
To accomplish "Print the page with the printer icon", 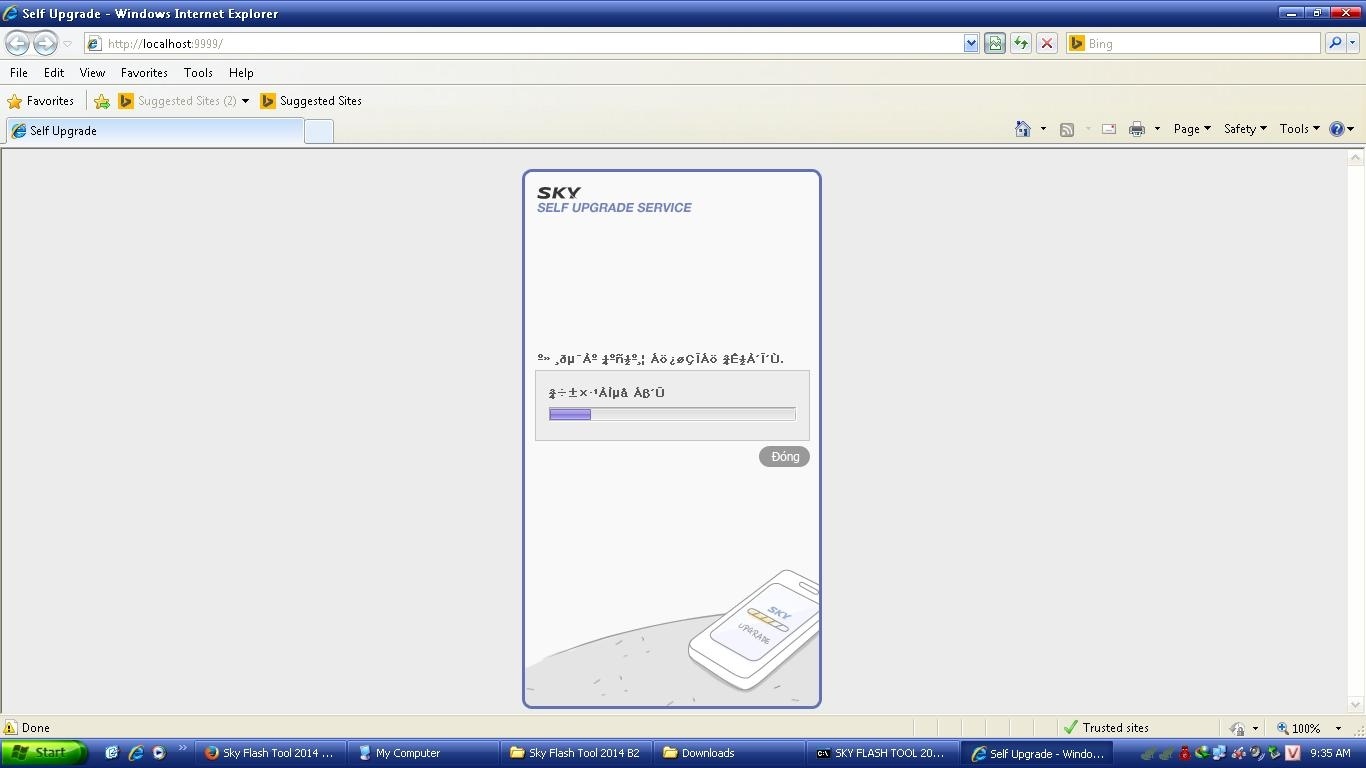I will pos(1137,129).
